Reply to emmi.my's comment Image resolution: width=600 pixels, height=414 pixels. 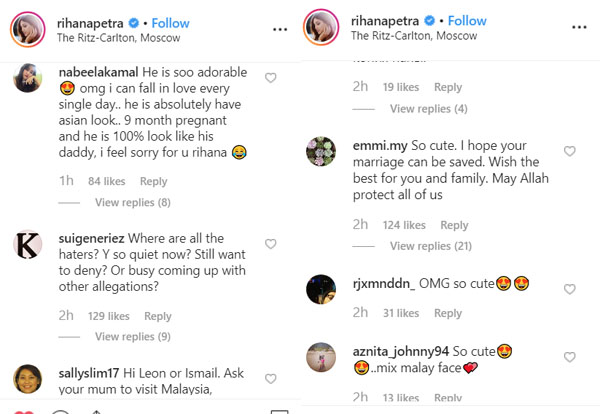tap(454, 225)
